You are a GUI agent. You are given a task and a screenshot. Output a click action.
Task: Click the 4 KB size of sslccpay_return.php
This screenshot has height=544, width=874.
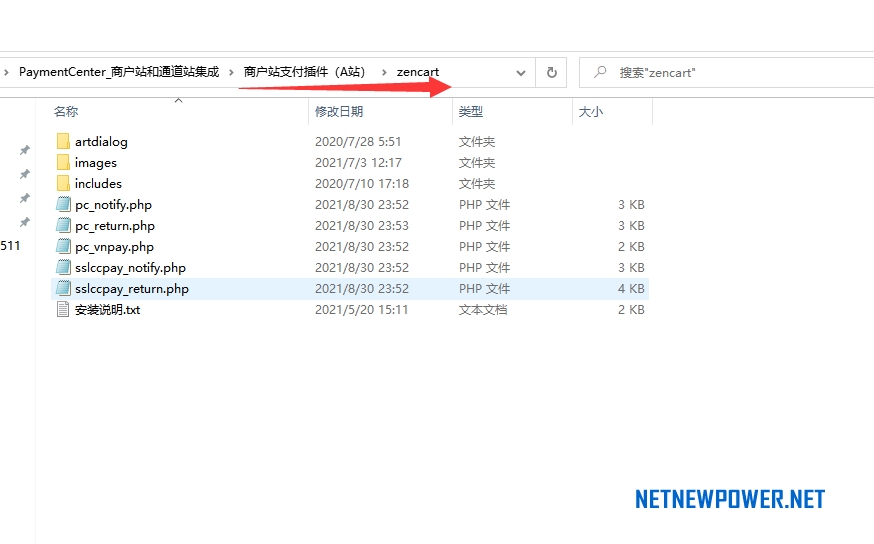[631, 289]
